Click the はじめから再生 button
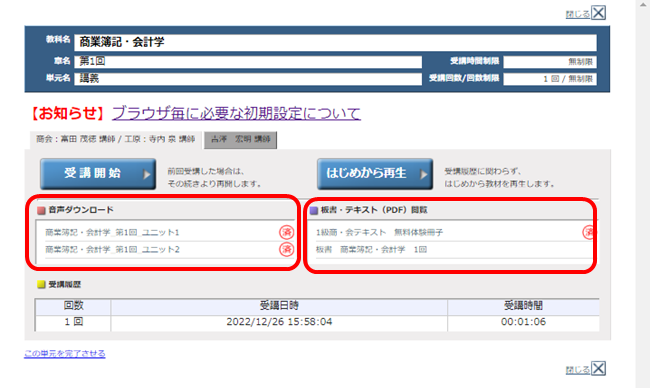Screen dimensions: 650x388 pos(375,174)
